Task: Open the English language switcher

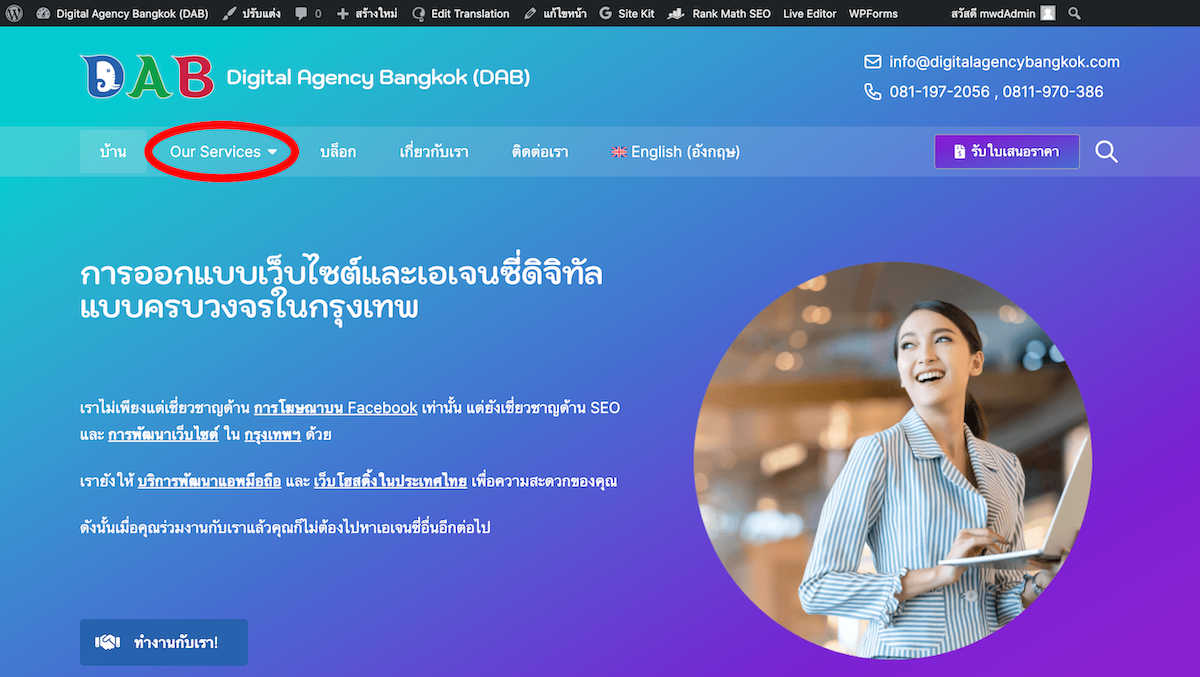Action: (675, 152)
